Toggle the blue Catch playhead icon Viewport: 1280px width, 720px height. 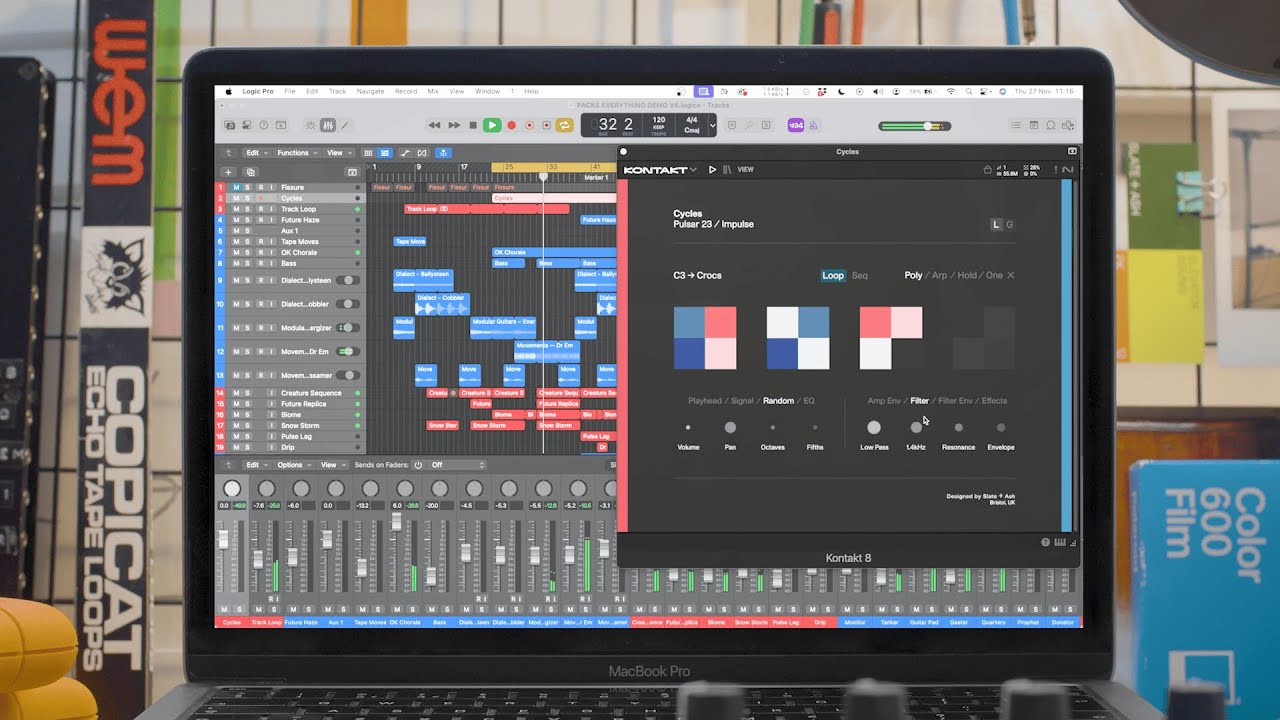point(443,153)
